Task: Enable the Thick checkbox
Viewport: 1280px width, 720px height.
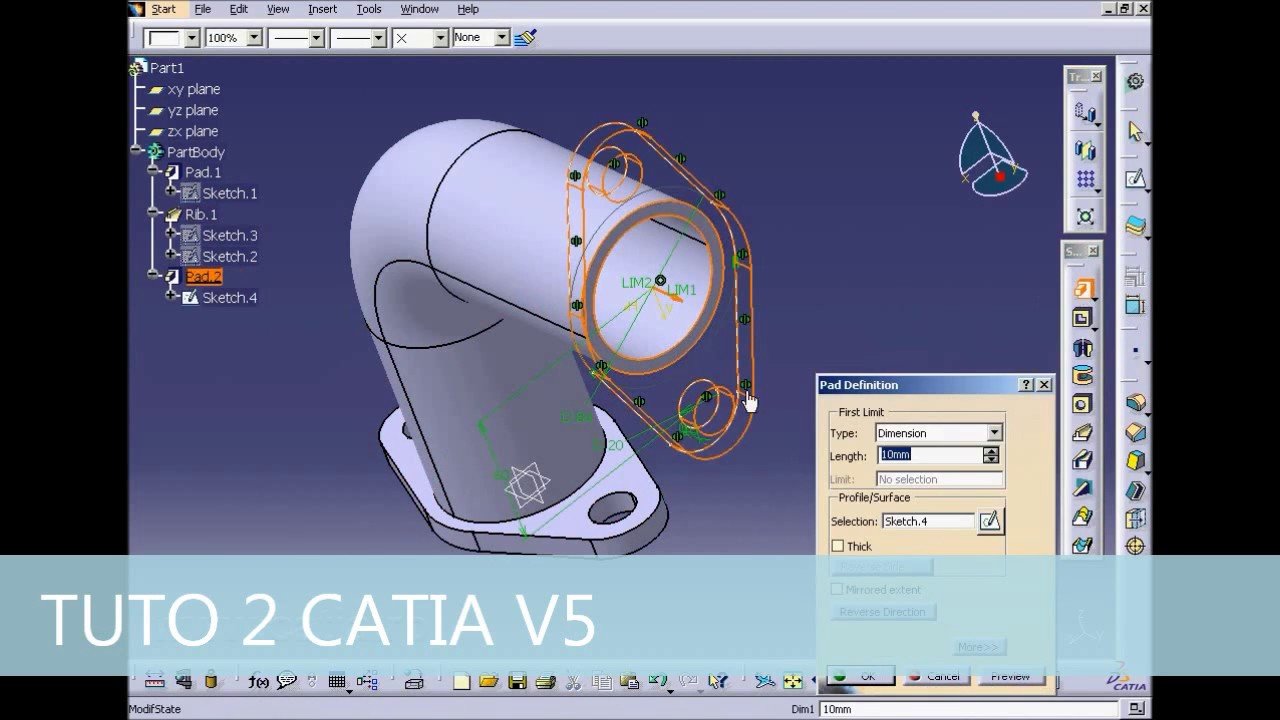Action: click(x=838, y=546)
